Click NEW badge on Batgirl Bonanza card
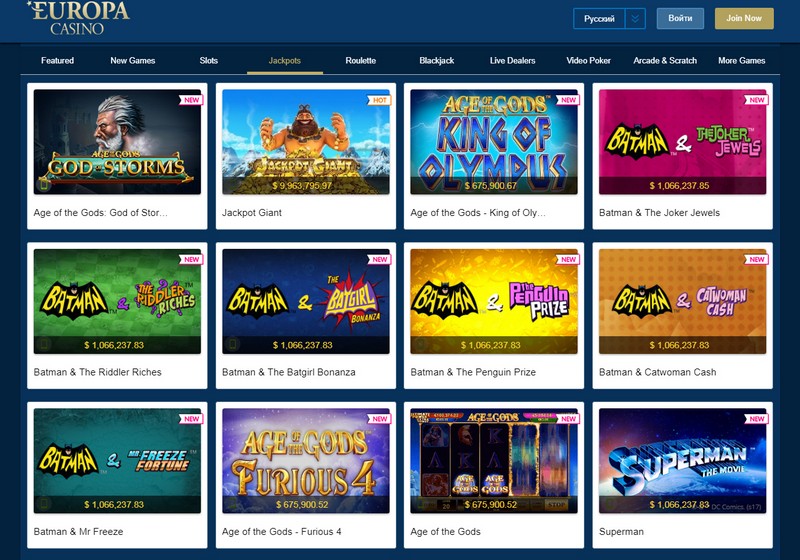This screenshot has width=800, height=560. pos(379,260)
